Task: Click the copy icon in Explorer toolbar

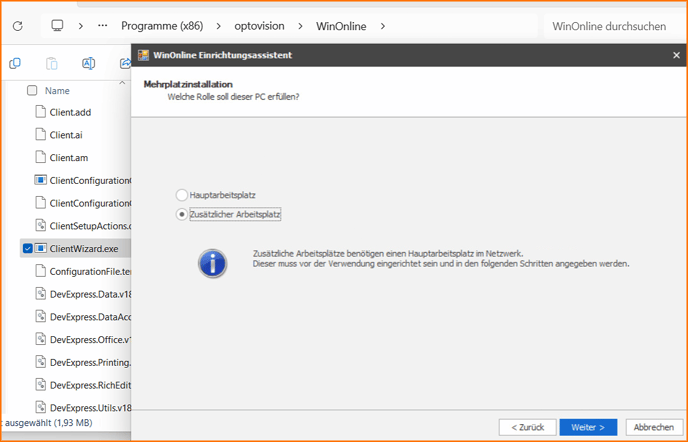Action: [15, 63]
